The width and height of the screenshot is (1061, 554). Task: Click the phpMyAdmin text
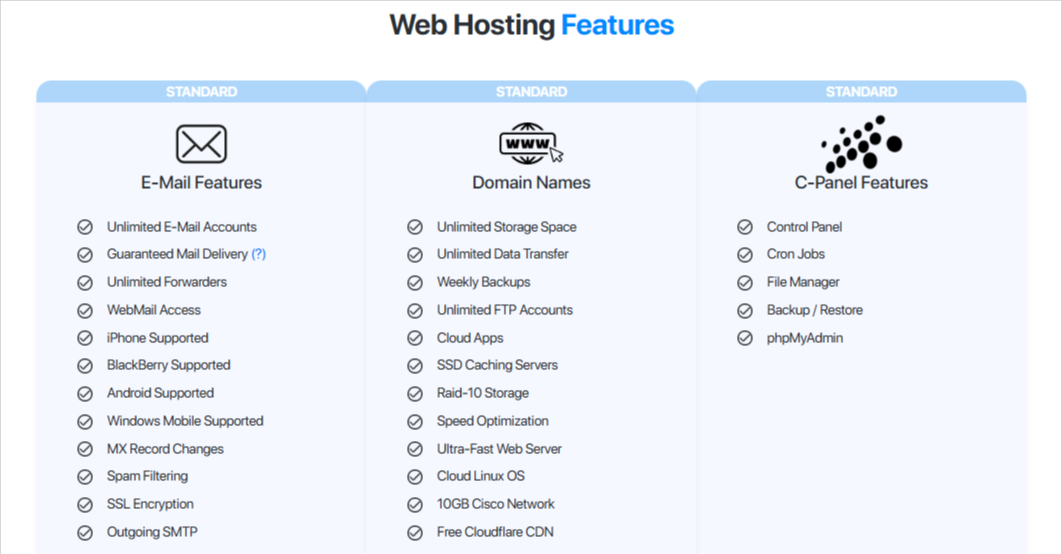(805, 338)
